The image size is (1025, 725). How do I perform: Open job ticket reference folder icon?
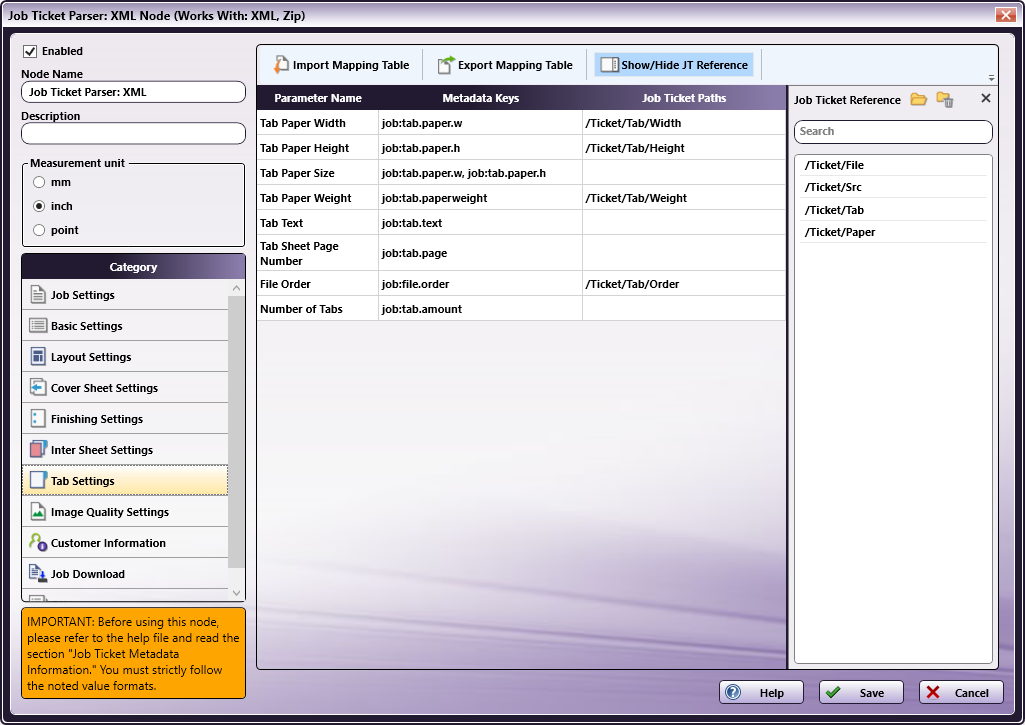918,99
